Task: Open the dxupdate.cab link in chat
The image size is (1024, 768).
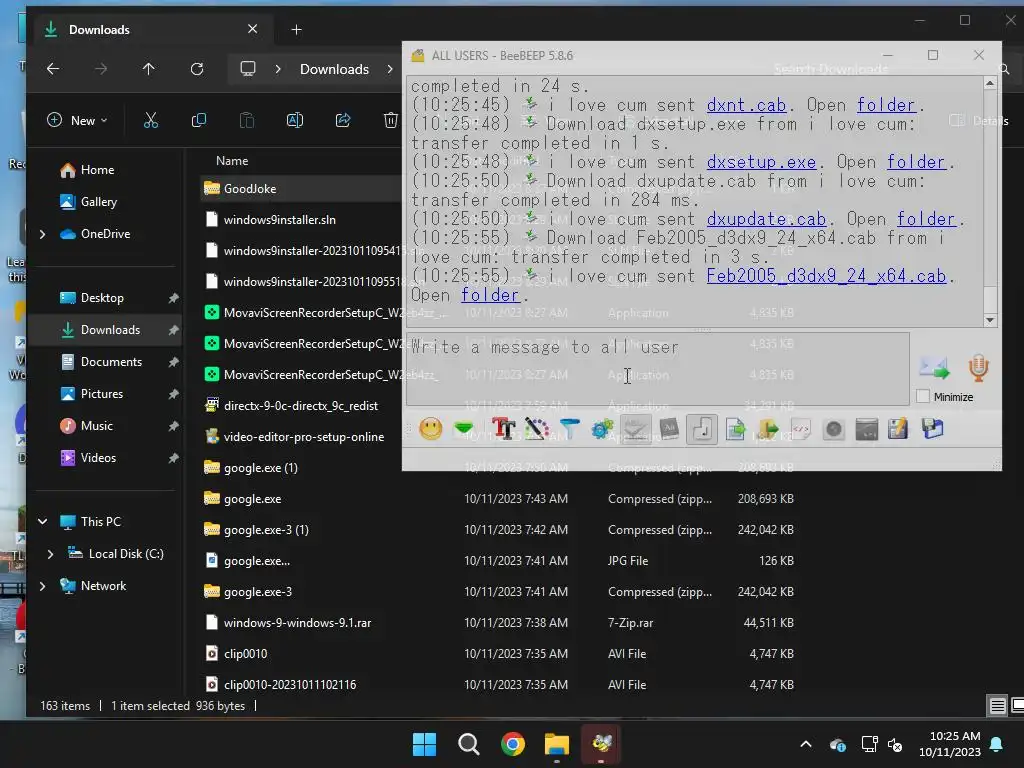Action: coord(766,219)
